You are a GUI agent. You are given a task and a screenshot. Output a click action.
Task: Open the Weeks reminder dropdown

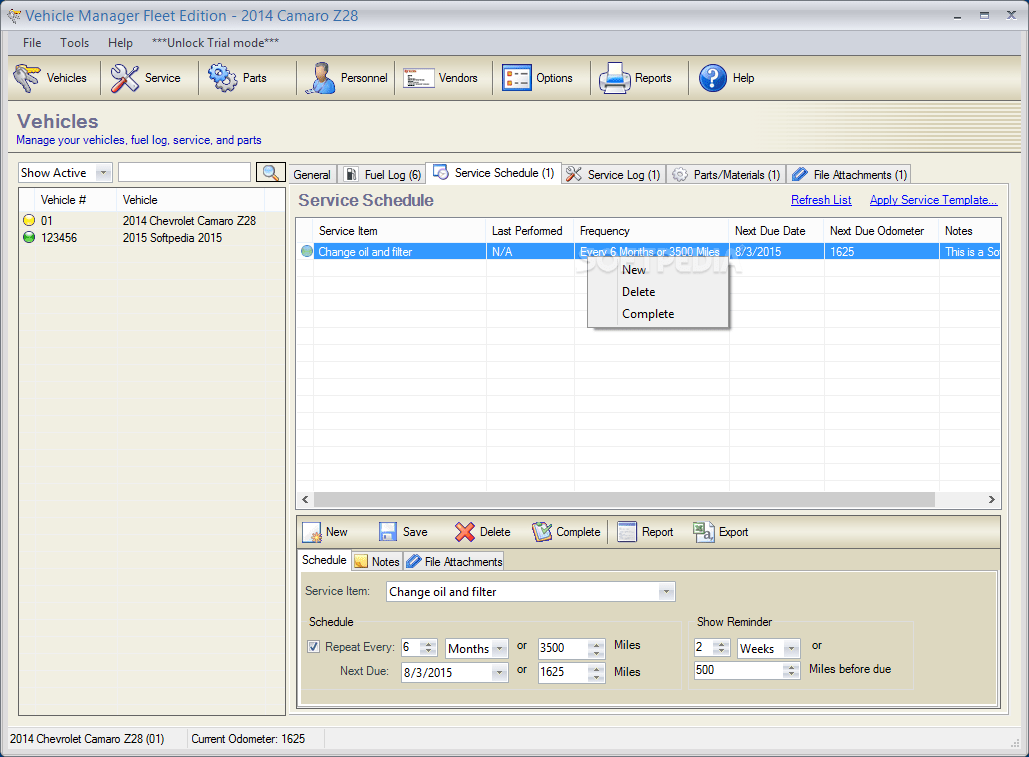click(x=790, y=647)
